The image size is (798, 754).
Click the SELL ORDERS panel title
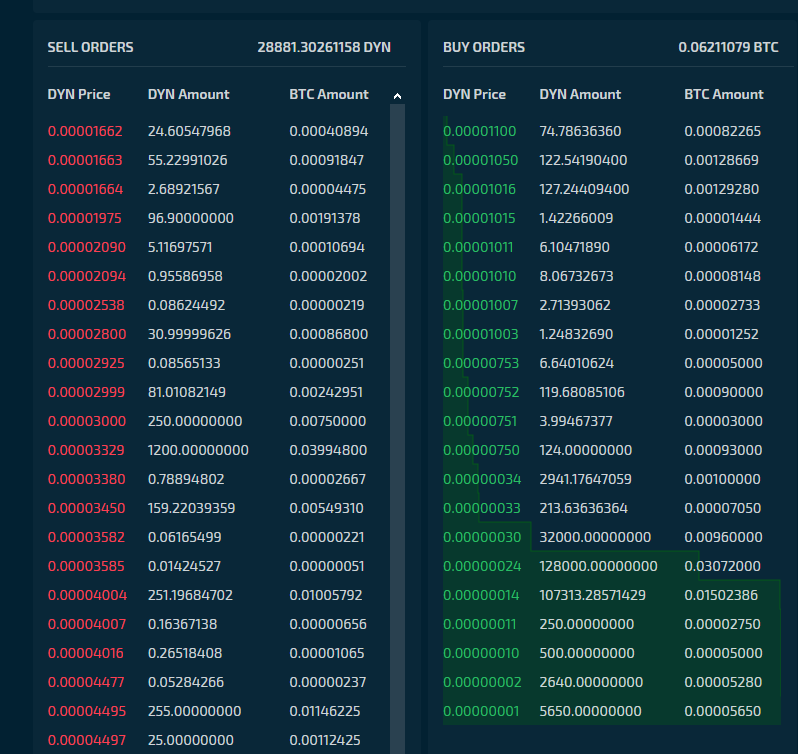(91, 47)
